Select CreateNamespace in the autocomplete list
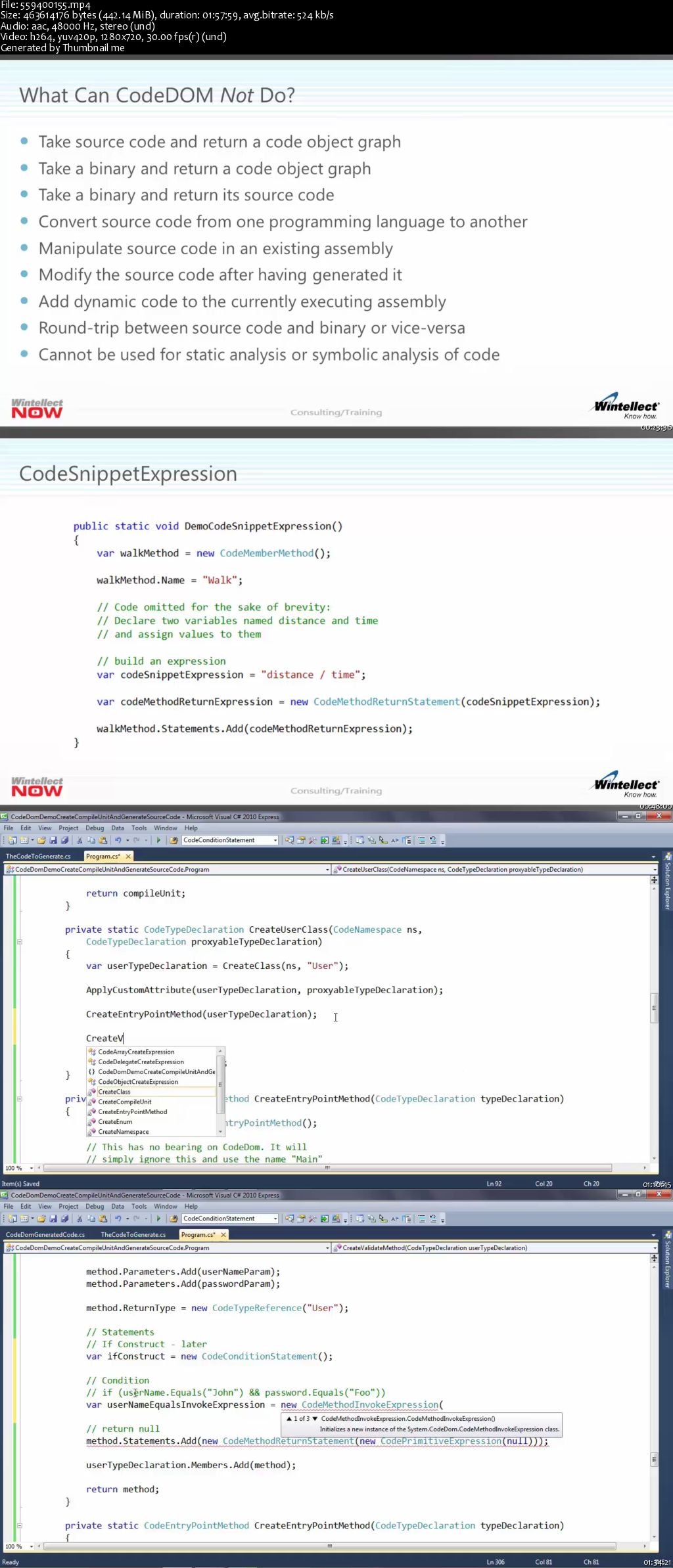This screenshot has width=673, height=1568. coord(152,1132)
